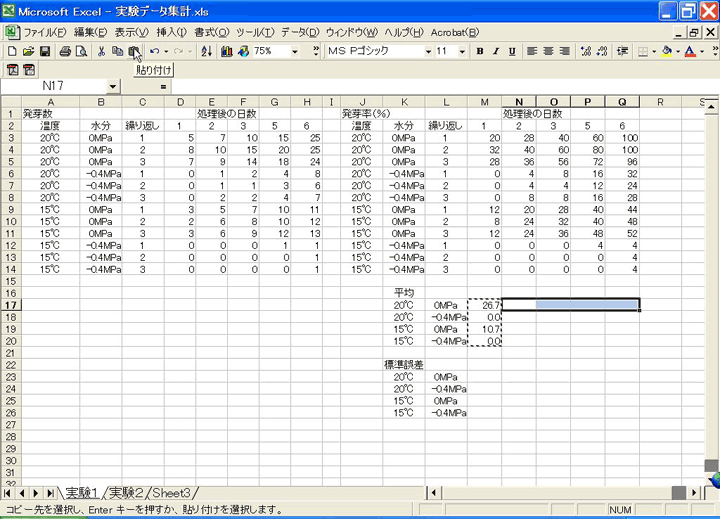Image resolution: width=720 pixels, height=519 pixels.
Task: Toggle Underline formatting
Action: pyautogui.click(x=512, y=51)
